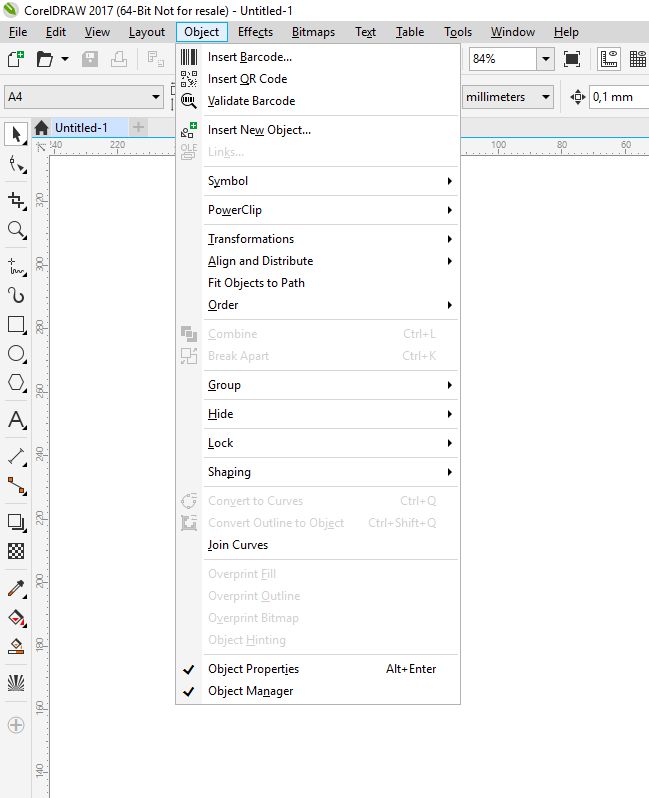Open the File menu

[x=18, y=32]
